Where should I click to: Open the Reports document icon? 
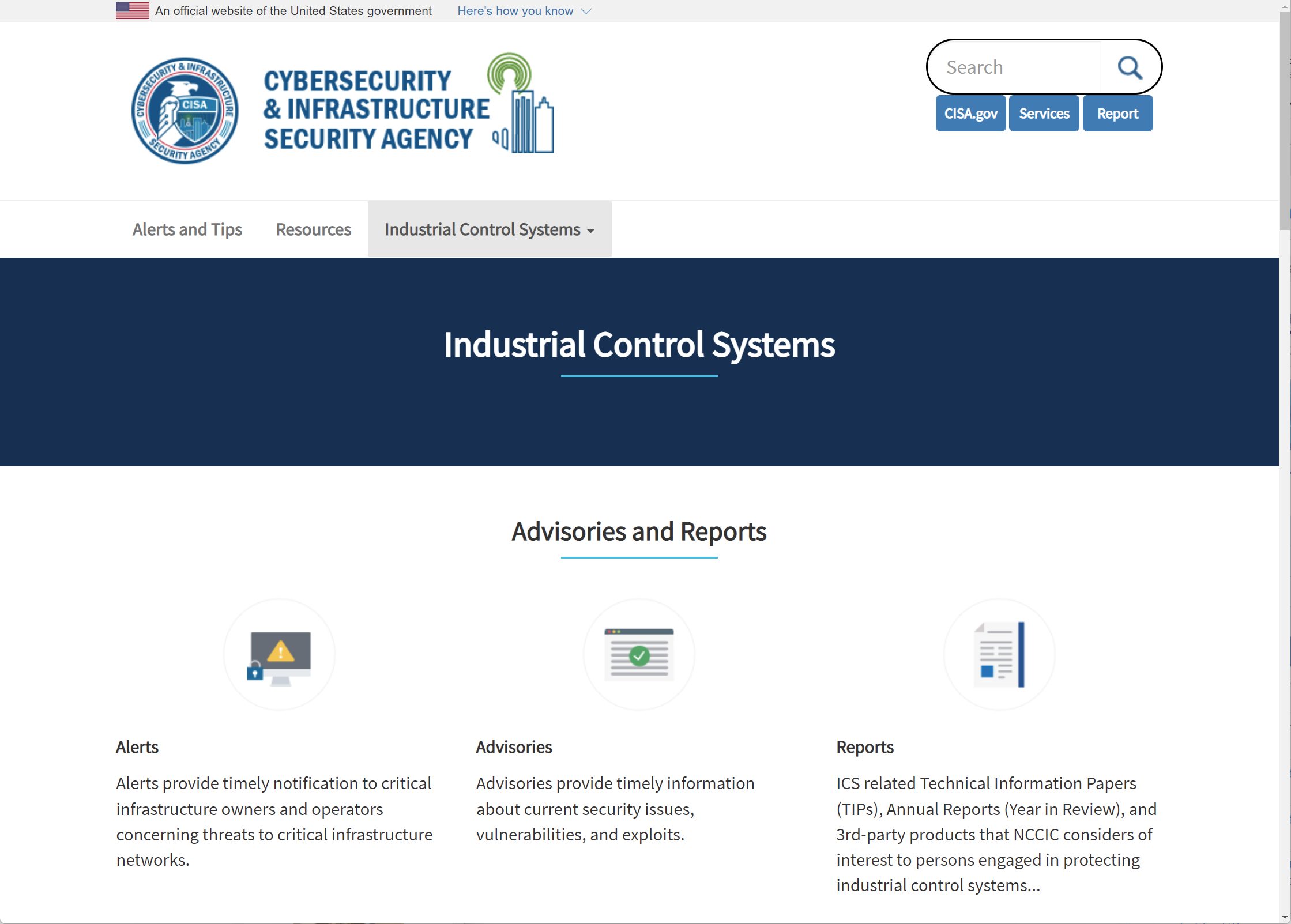point(999,655)
